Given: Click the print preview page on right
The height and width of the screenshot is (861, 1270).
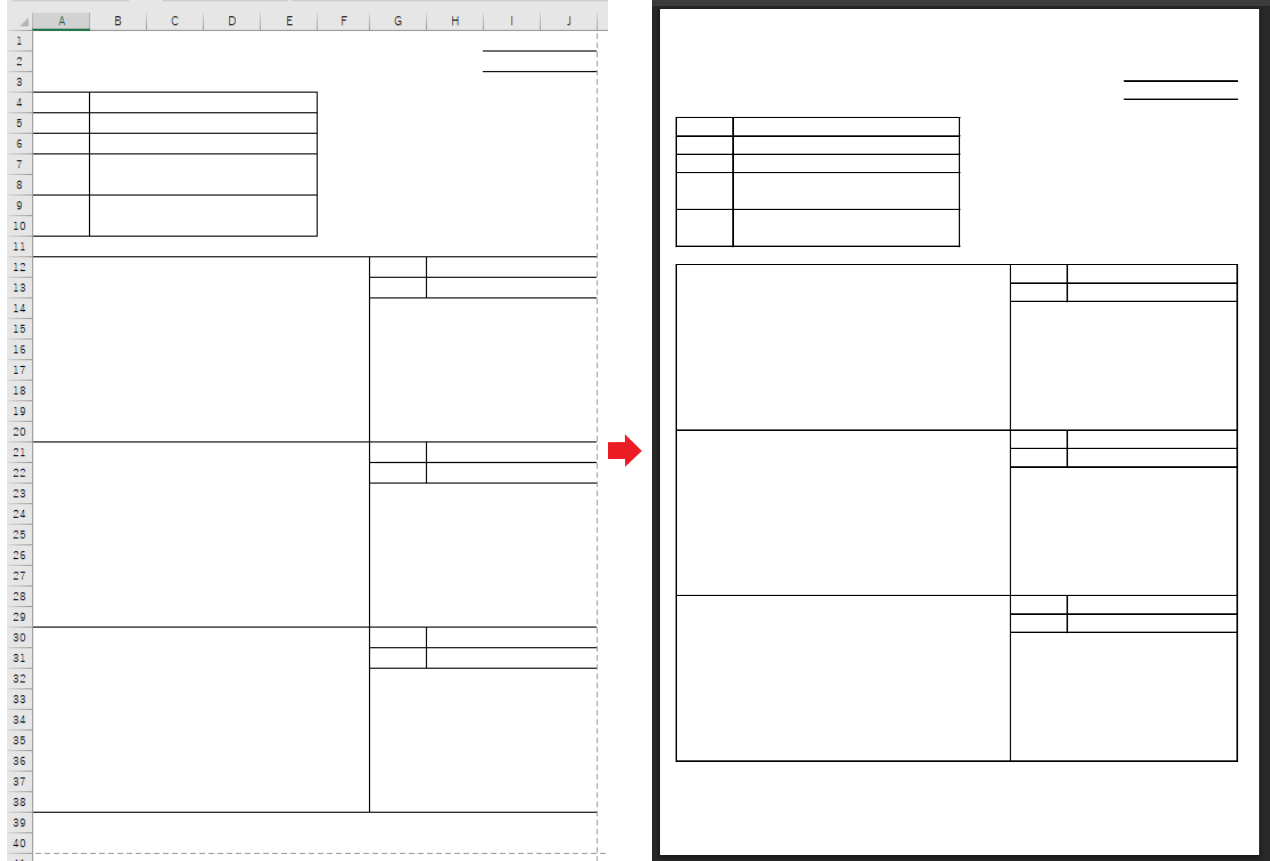Looking at the screenshot, I should tap(958, 430).
